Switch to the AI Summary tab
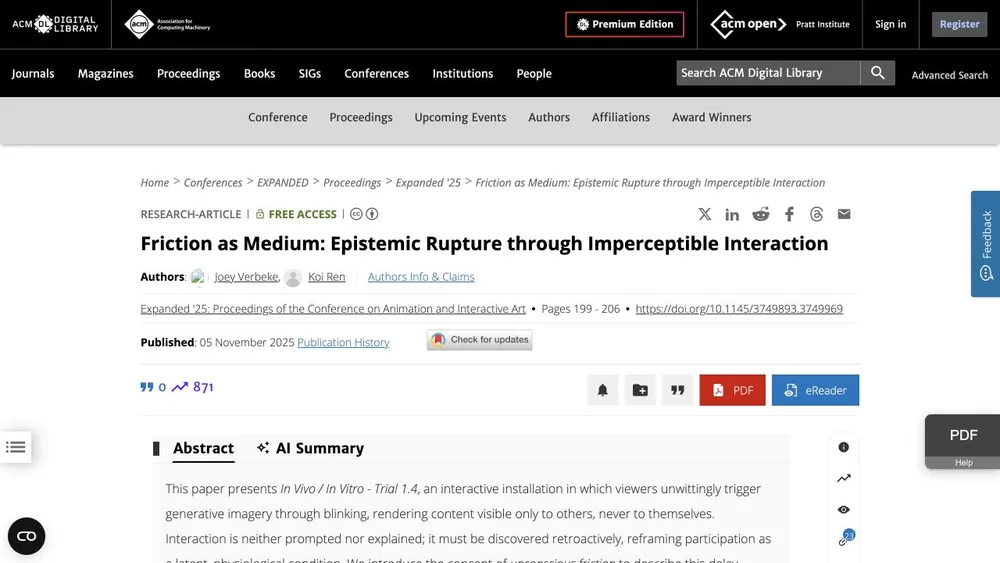Screen dimensions: 1000x563 tap(311, 448)
